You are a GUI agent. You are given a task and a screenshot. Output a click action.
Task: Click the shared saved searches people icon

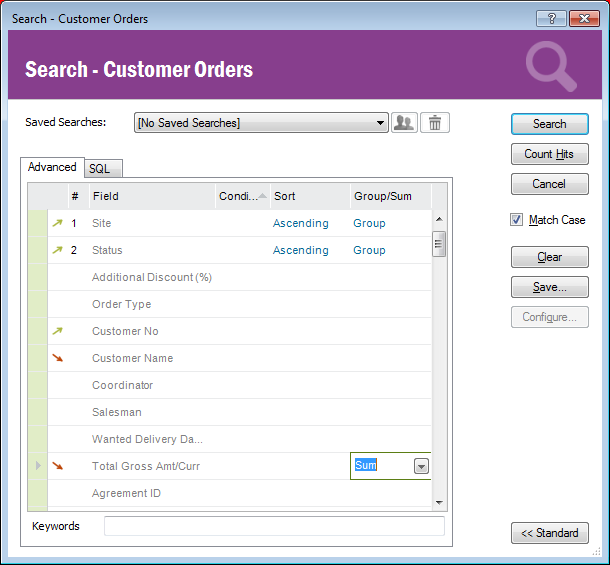tap(404, 123)
